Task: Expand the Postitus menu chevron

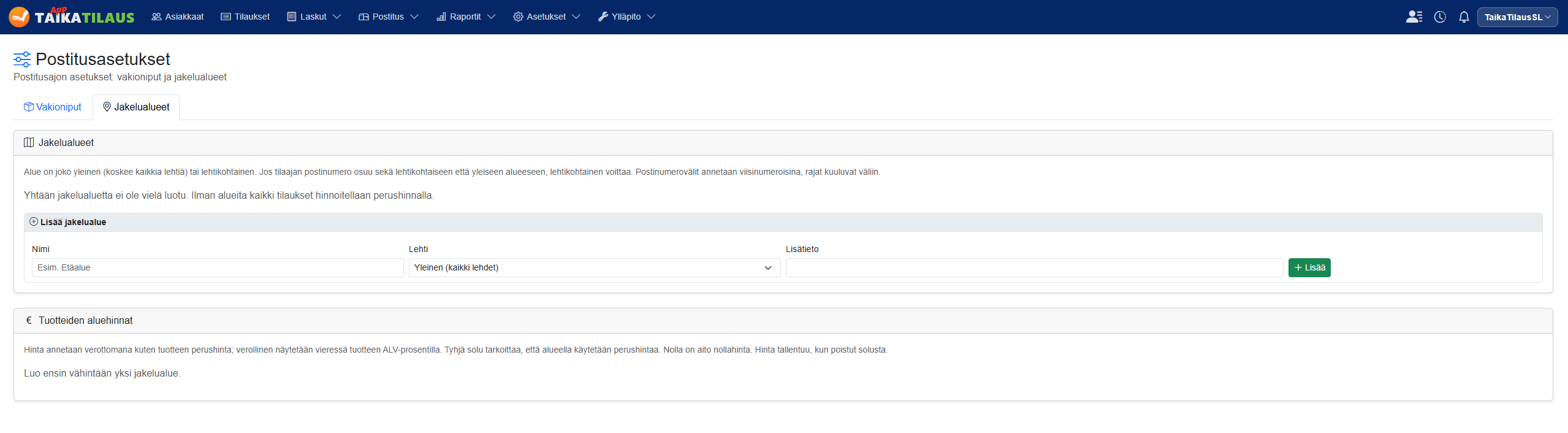Action: [414, 17]
